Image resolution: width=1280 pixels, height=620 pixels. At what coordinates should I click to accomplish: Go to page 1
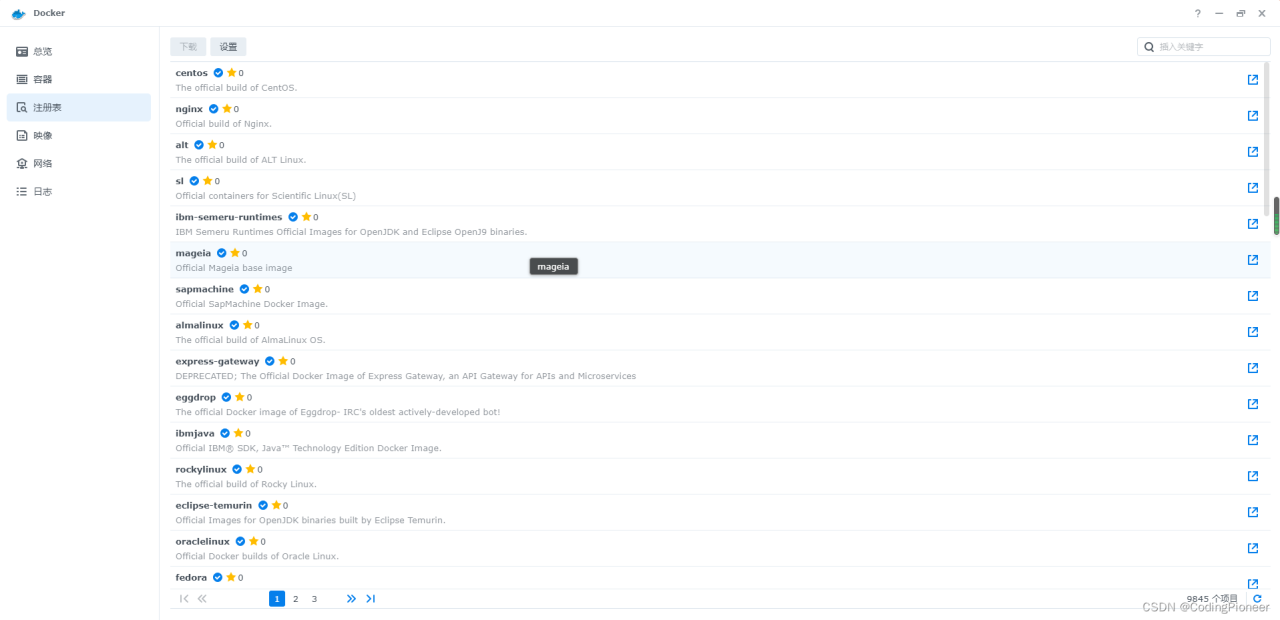coord(277,599)
